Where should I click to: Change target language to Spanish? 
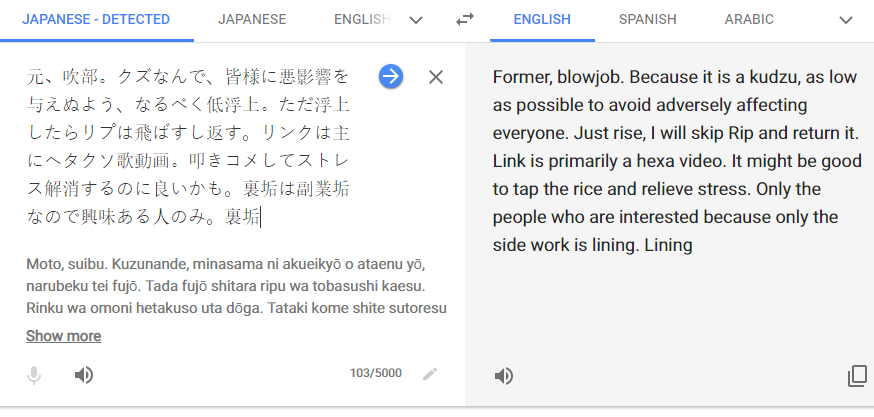coord(647,20)
